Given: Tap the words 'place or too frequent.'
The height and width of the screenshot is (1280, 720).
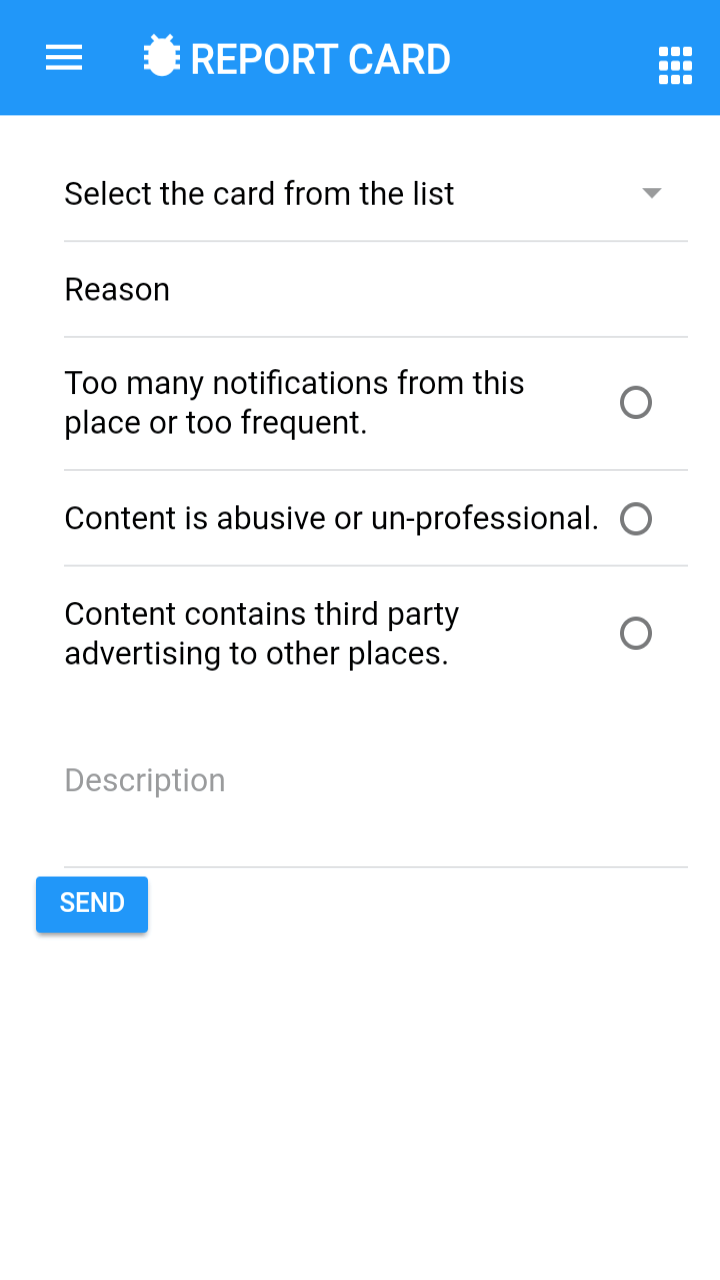Looking at the screenshot, I should tap(216, 423).
